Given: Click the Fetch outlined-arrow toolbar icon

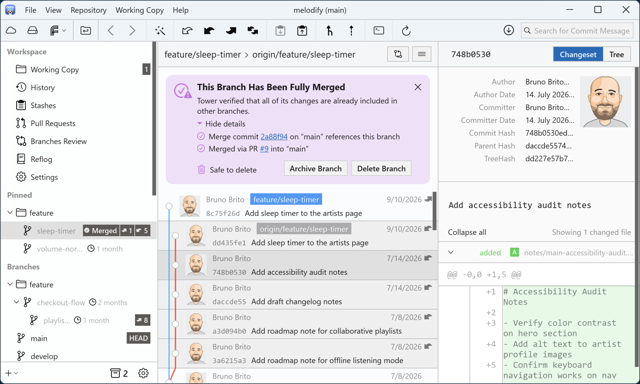Looking at the screenshot, I should (x=187, y=31).
